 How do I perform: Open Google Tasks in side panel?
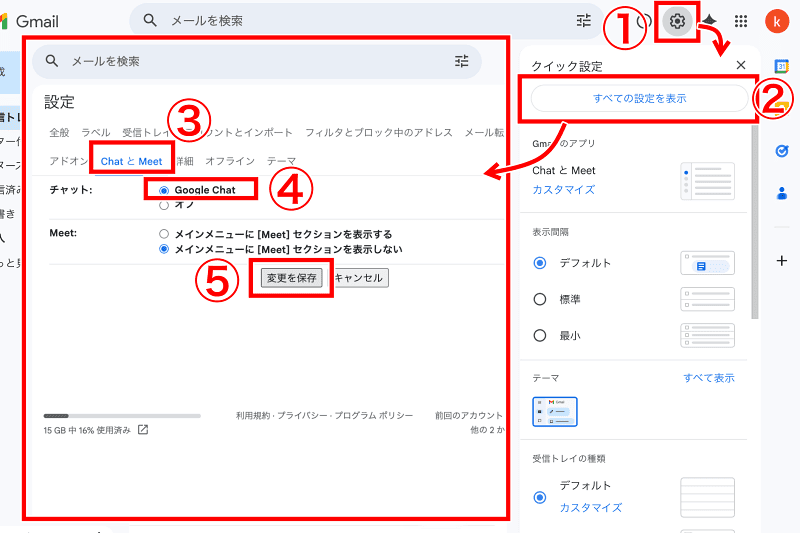[782, 151]
